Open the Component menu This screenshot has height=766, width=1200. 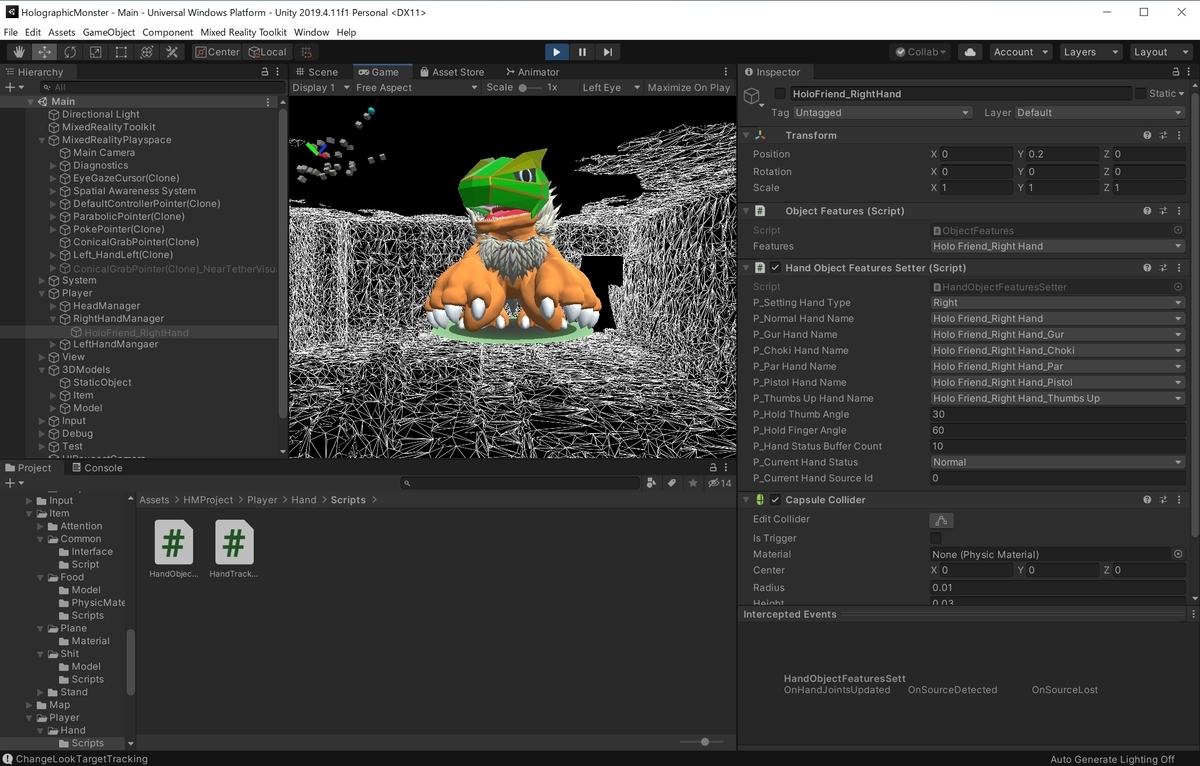pyautogui.click(x=167, y=32)
